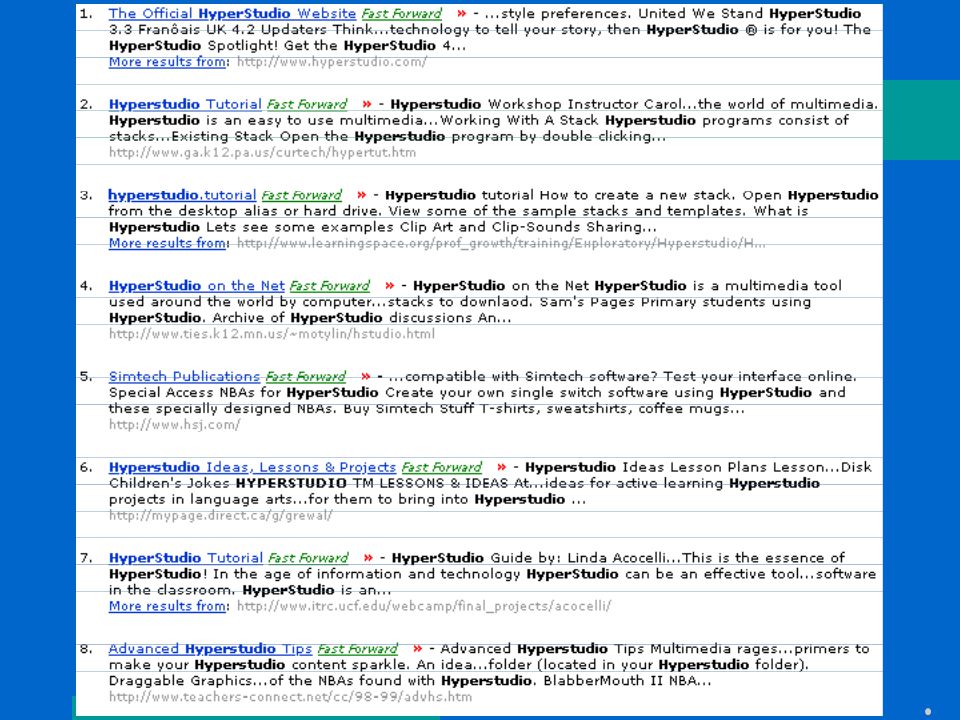Image resolution: width=960 pixels, height=720 pixels.
Task: Open More results from itrc.ucf.edu
Action: [167, 606]
